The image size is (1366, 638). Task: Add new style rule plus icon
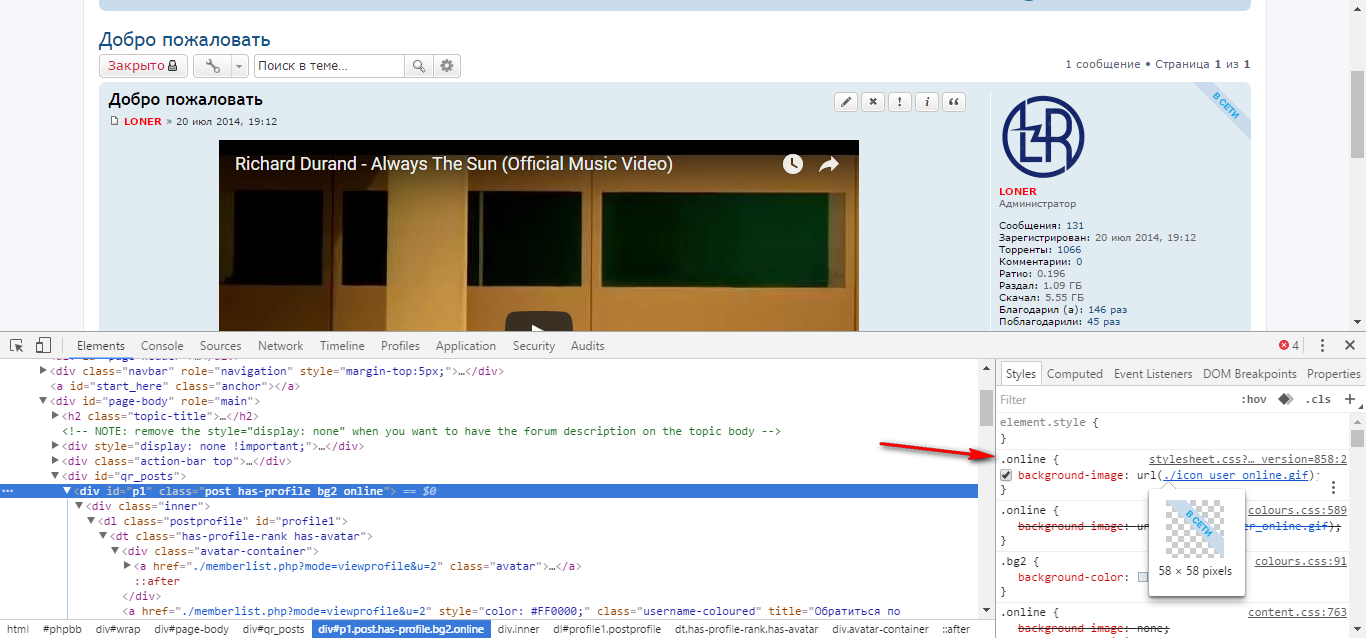(x=1350, y=400)
